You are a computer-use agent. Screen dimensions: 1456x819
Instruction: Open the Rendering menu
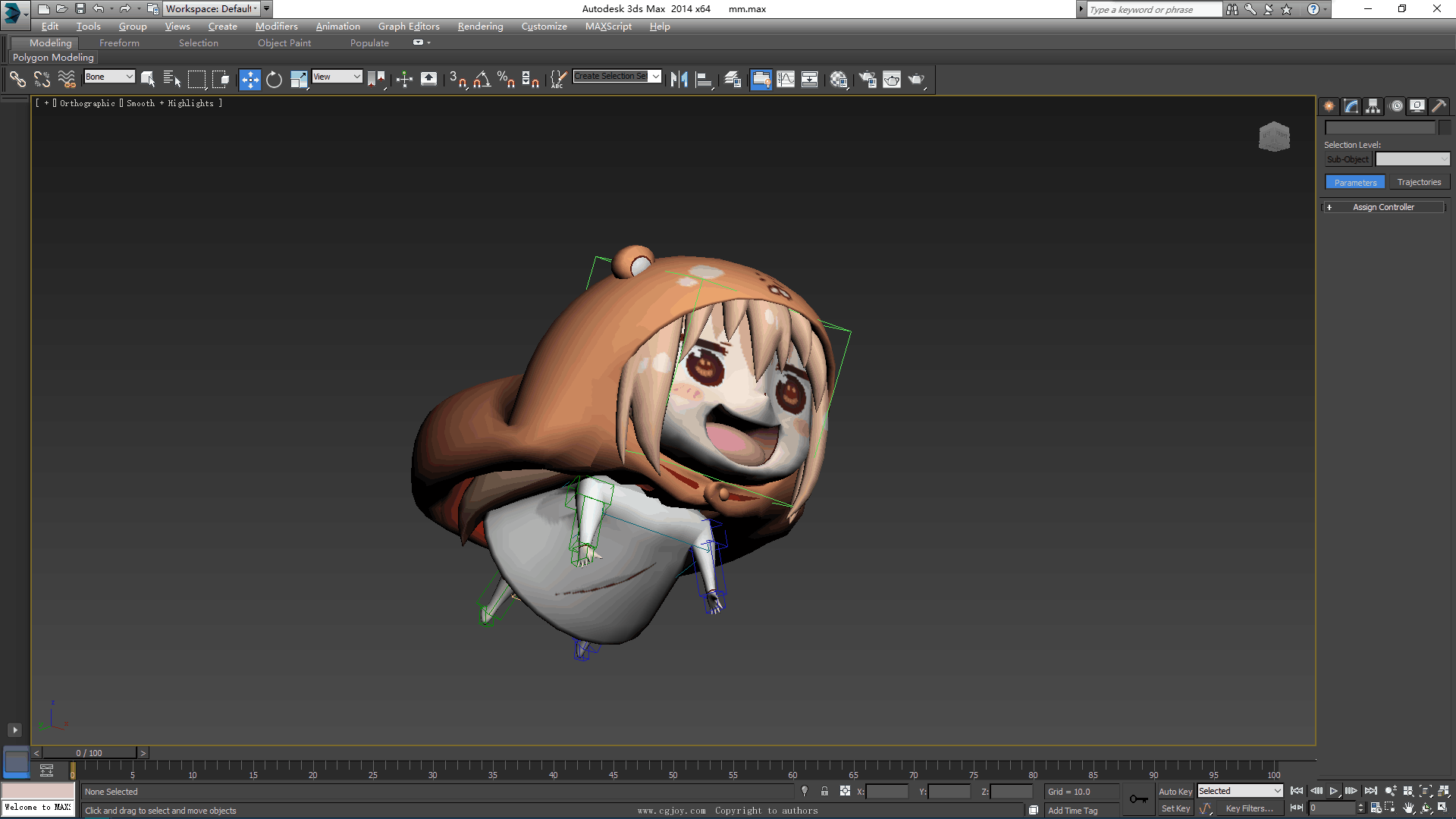pos(480,27)
